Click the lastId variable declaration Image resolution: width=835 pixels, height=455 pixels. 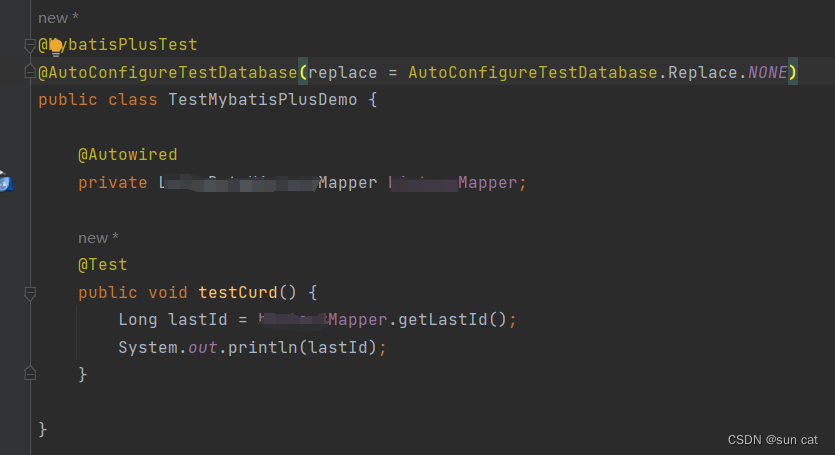193,320
